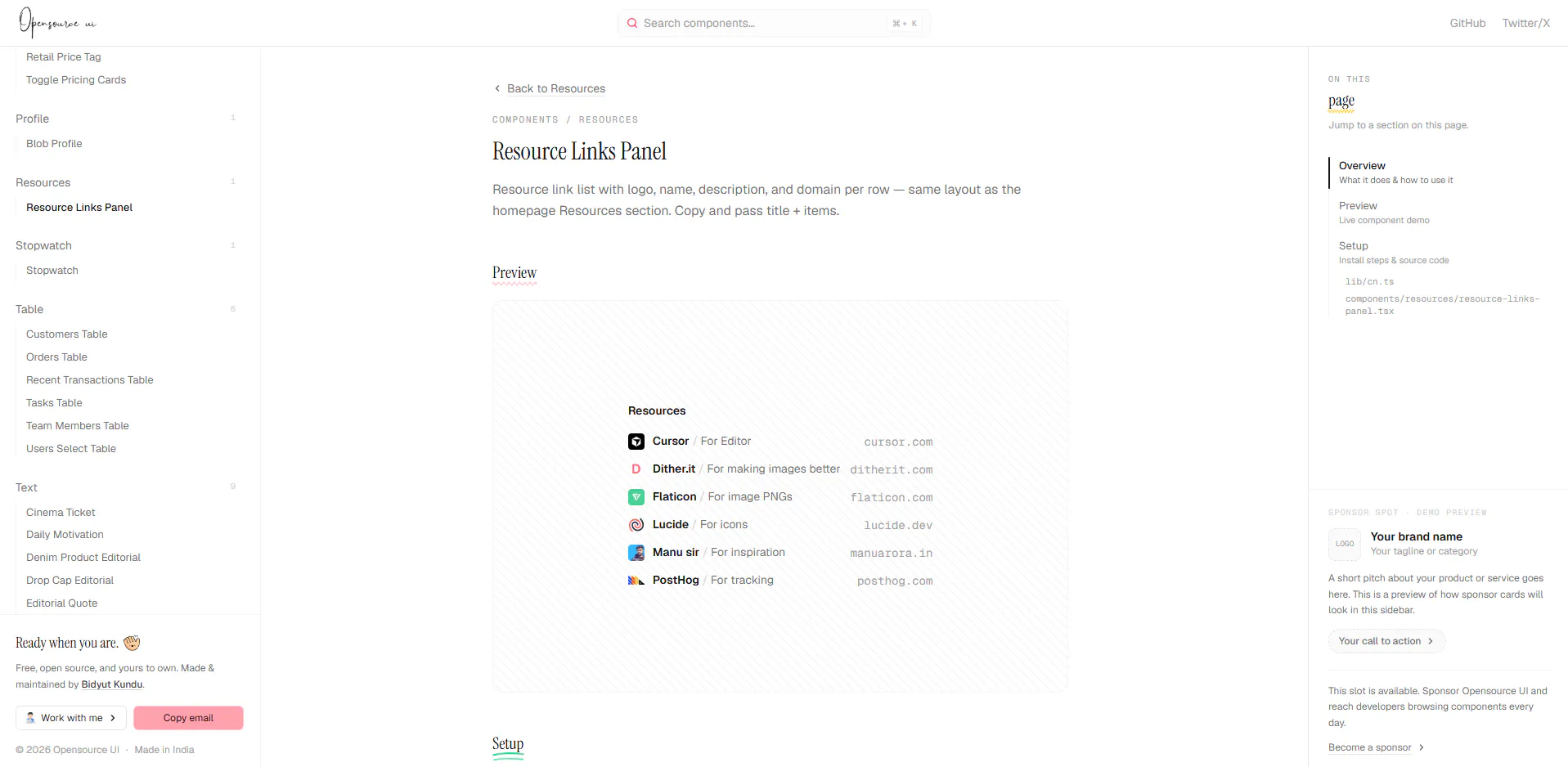Image resolution: width=1568 pixels, height=767 pixels.
Task: Jump to Setup section
Action: tap(1394, 253)
